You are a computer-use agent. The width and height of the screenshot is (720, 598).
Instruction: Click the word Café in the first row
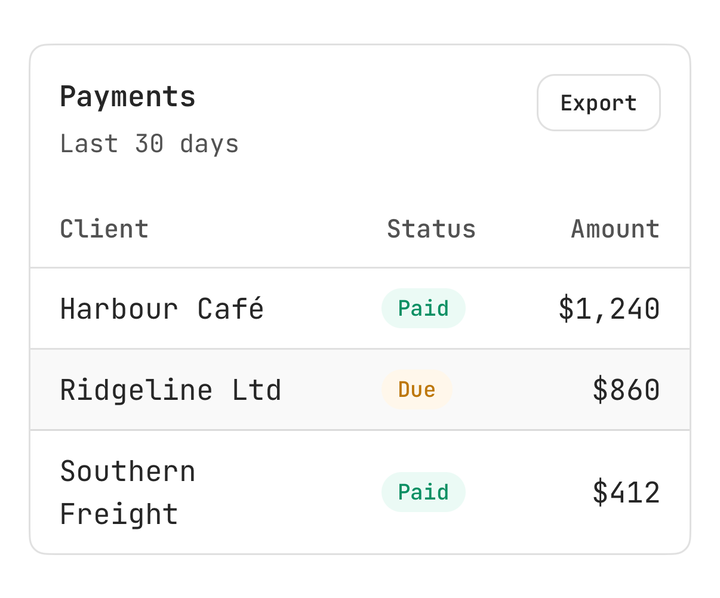231,309
